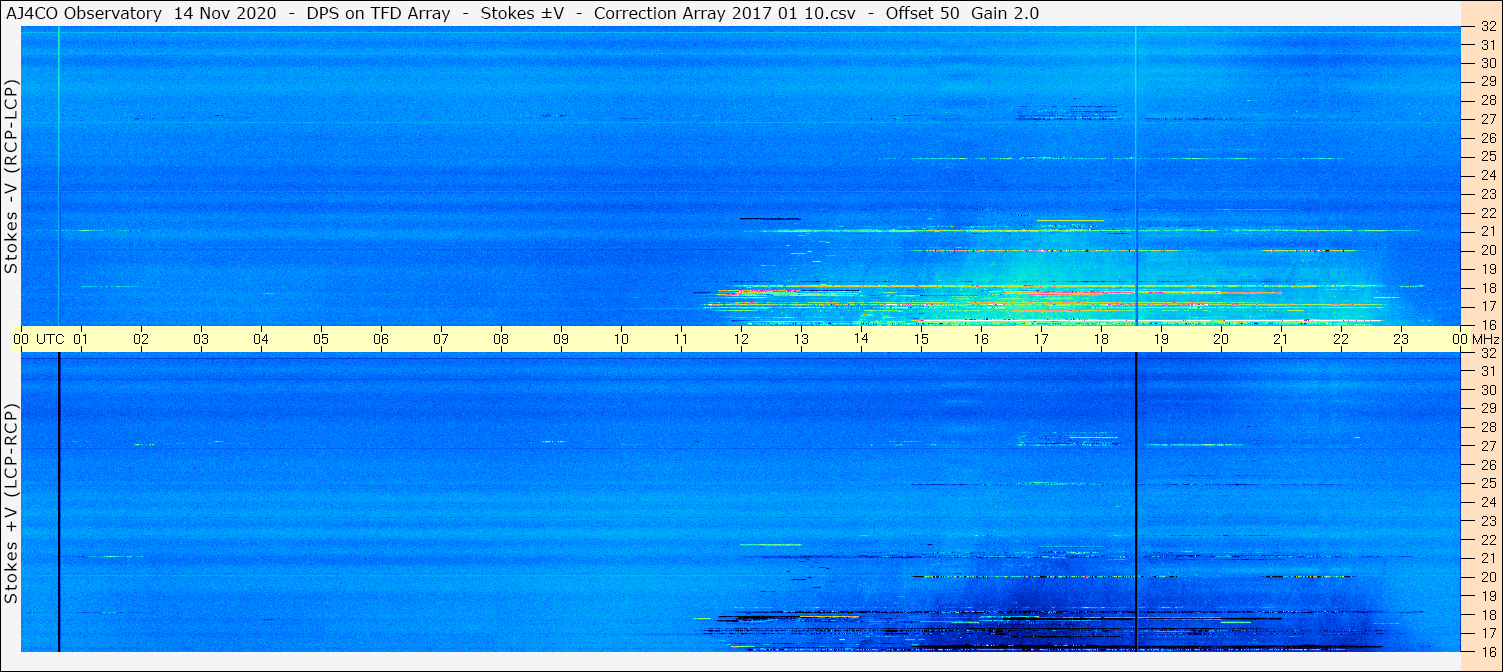The width and height of the screenshot is (1503, 672).
Task: Click the 20 MHz label of Stokes +V panel
Action: click(1487, 577)
